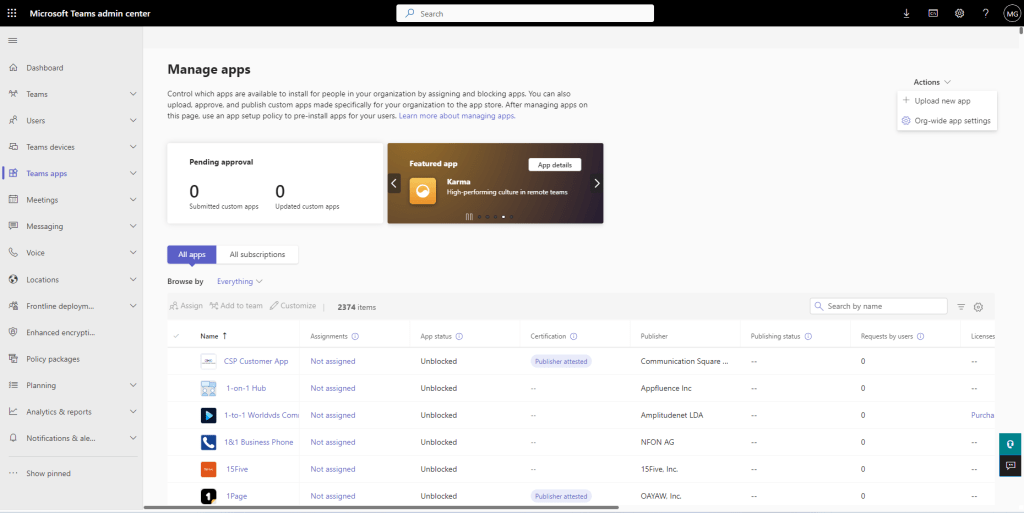Click the Search by name field
The image size is (1024, 513).
(x=884, y=306)
